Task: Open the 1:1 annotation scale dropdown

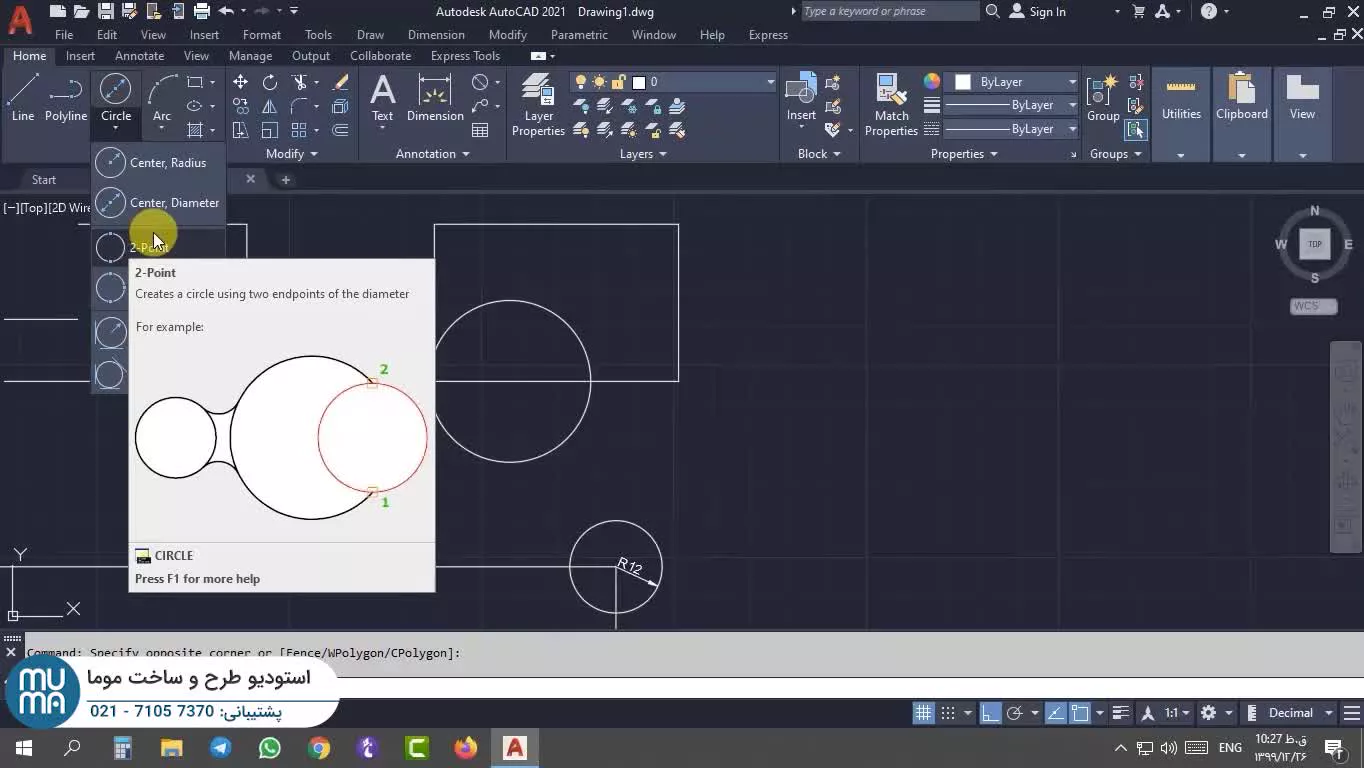Action: point(1177,713)
